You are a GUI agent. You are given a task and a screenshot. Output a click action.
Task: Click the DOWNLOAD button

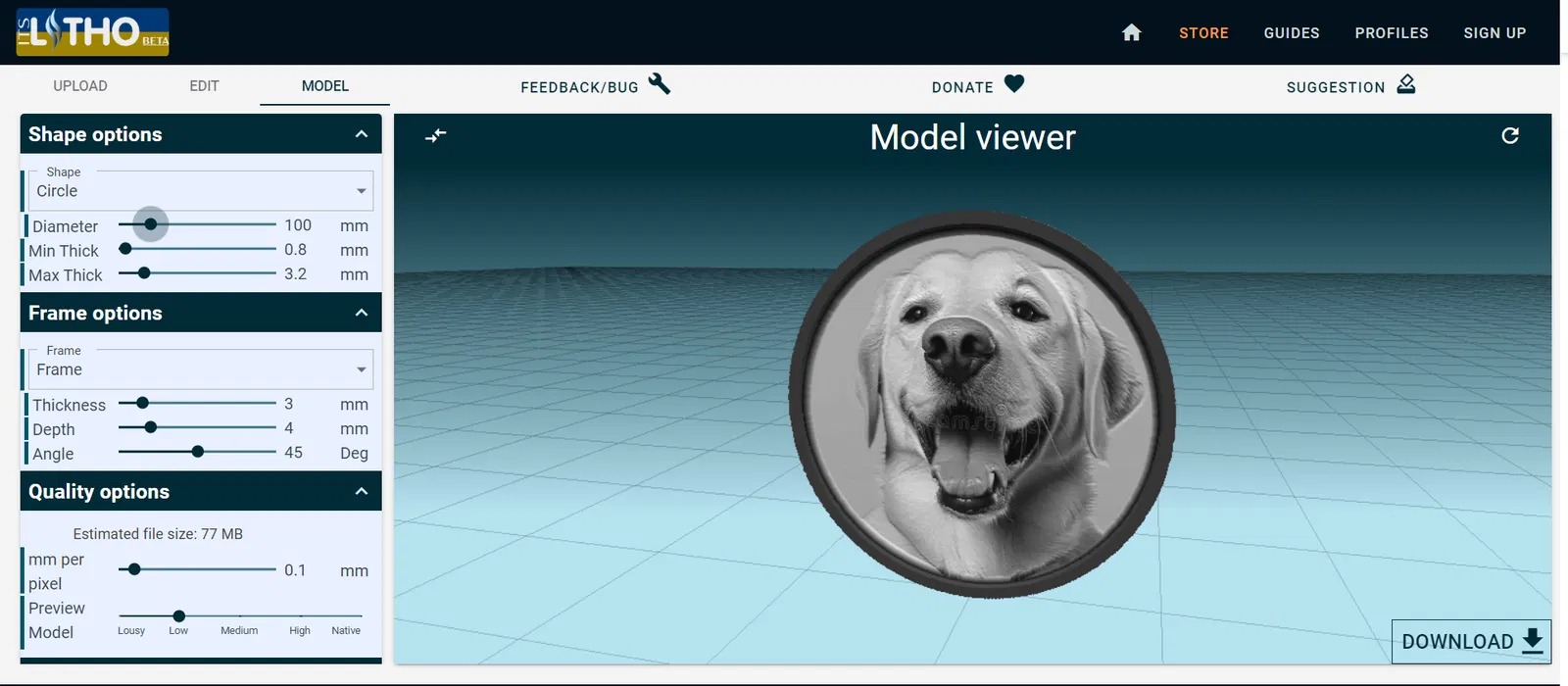coord(1471,641)
